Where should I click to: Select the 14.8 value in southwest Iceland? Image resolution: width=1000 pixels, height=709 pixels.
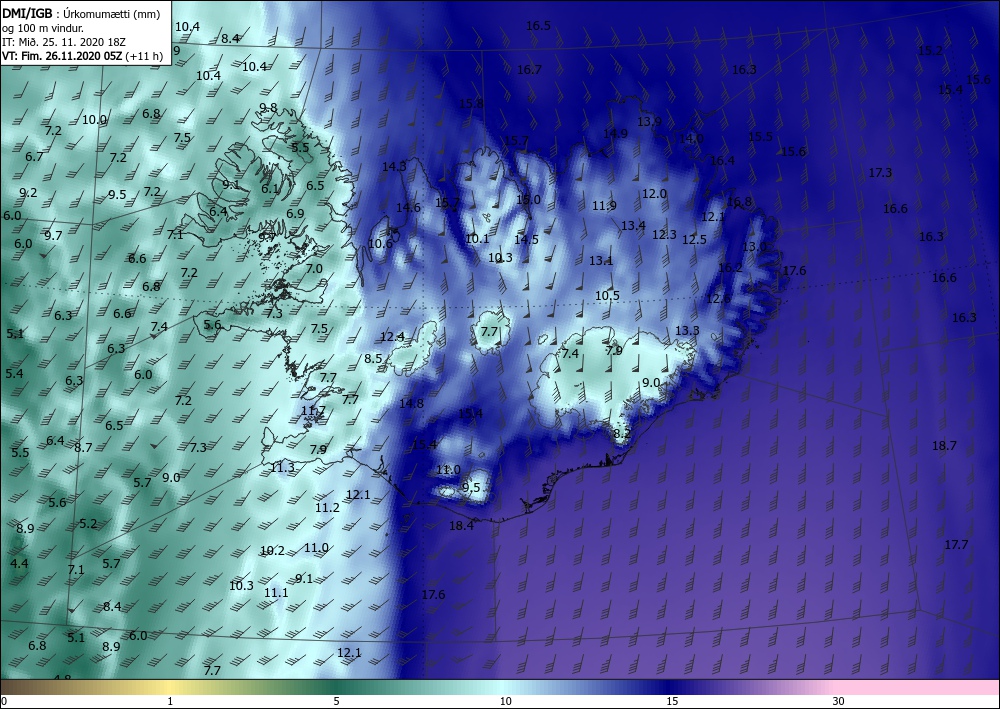point(411,404)
